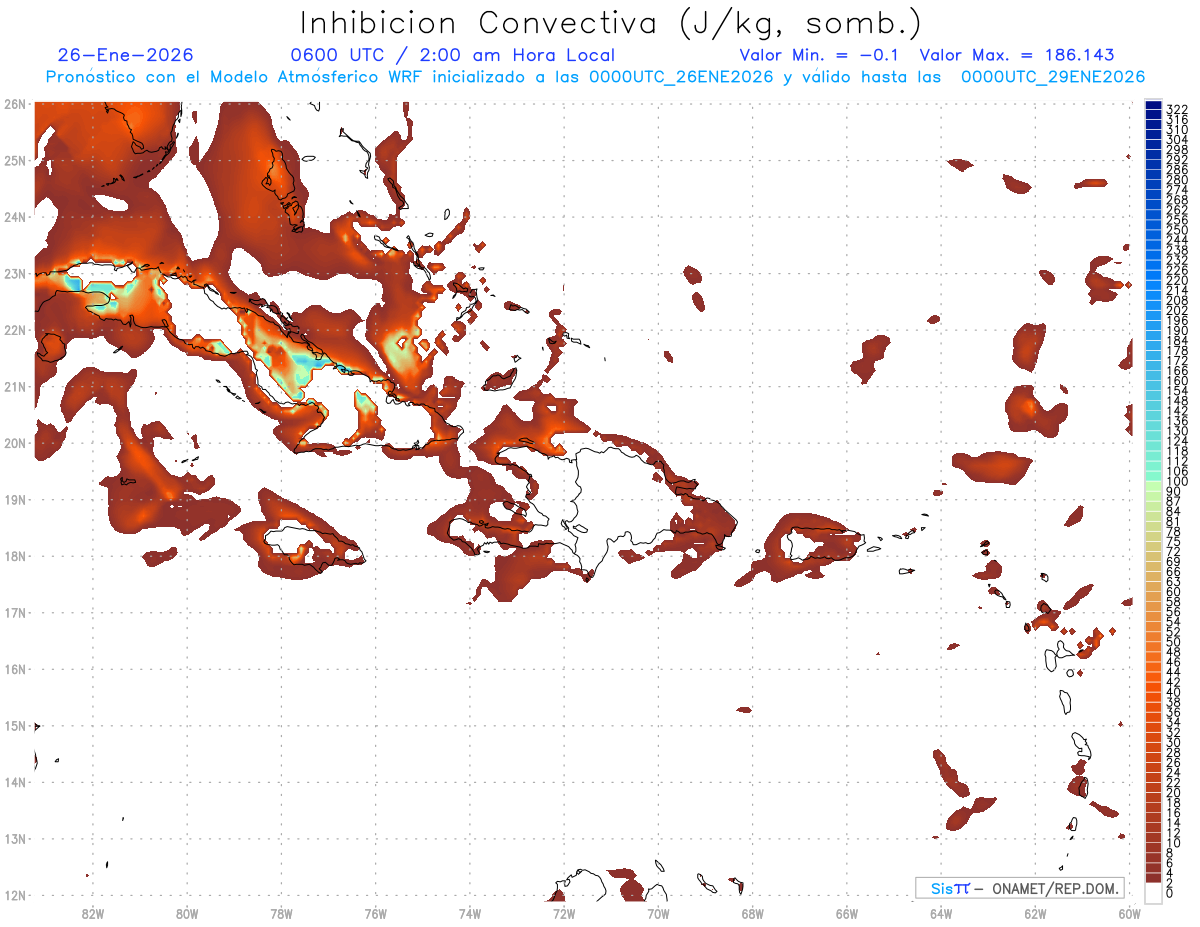Click longitude label '82W'
This screenshot has height=927, width=1200.
[93, 913]
